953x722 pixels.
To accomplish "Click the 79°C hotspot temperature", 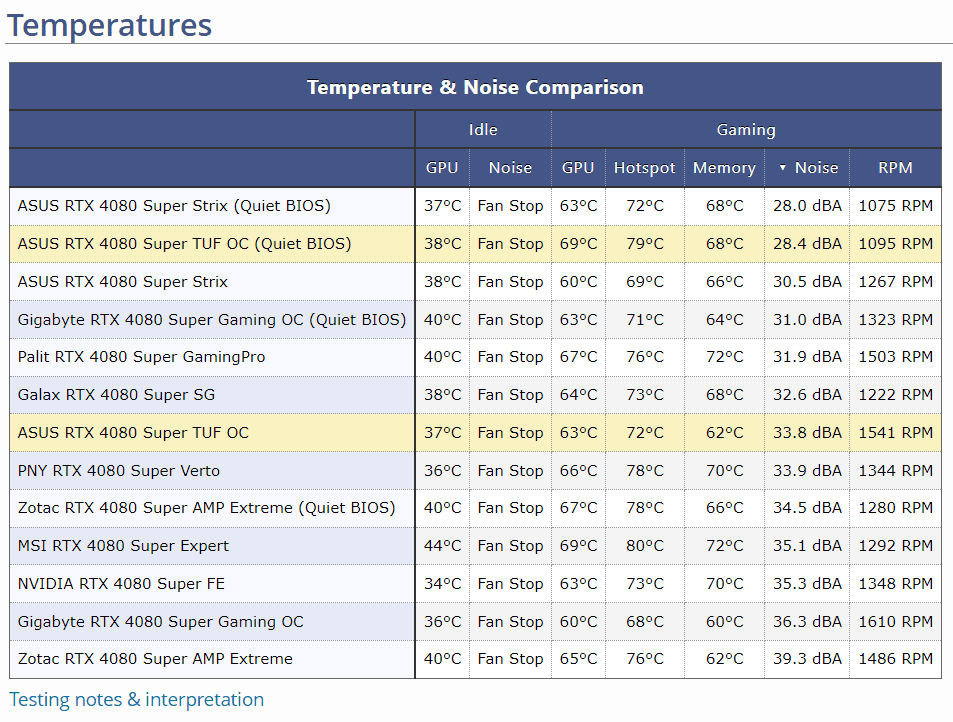I will pos(645,244).
